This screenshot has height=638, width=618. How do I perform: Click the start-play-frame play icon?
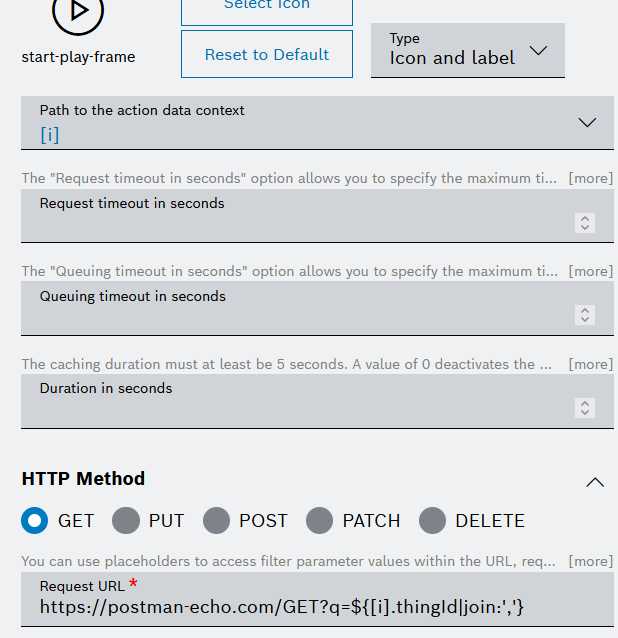tap(77, 12)
